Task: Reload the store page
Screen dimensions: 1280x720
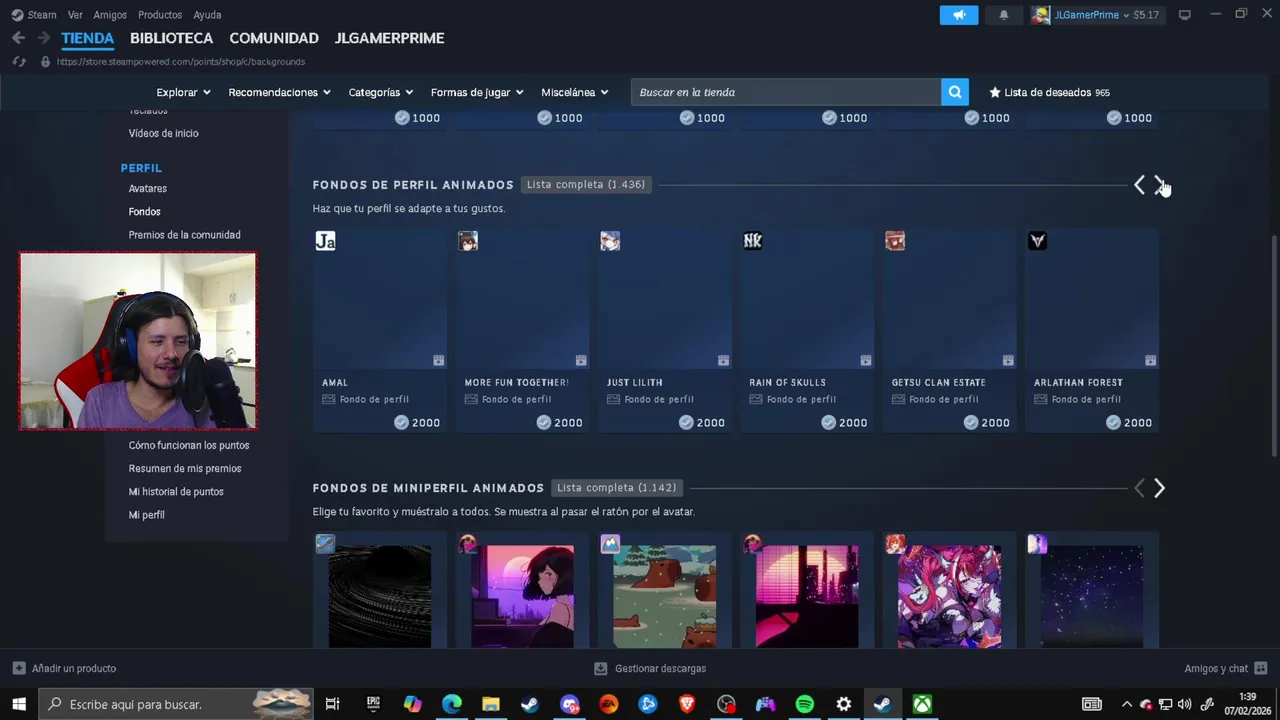Action: [19, 62]
